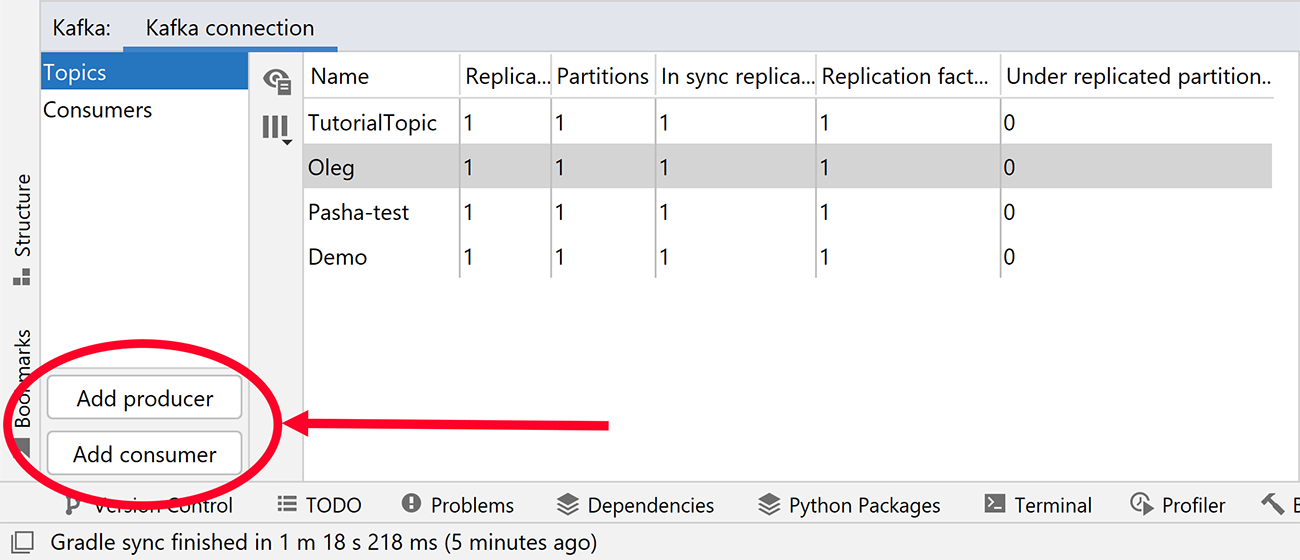Open the Problems tool window
Image resolution: width=1300 pixels, height=560 pixels.
(457, 505)
